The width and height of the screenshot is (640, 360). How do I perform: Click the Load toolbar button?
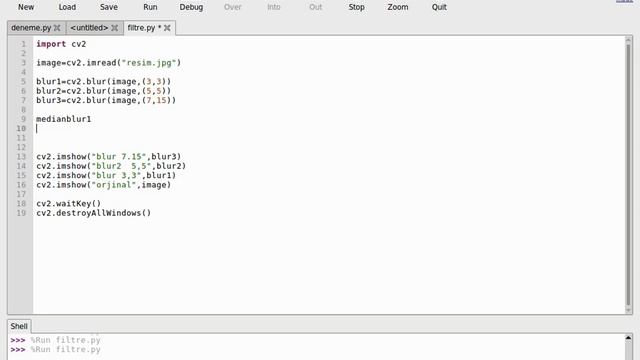[67, 7]
